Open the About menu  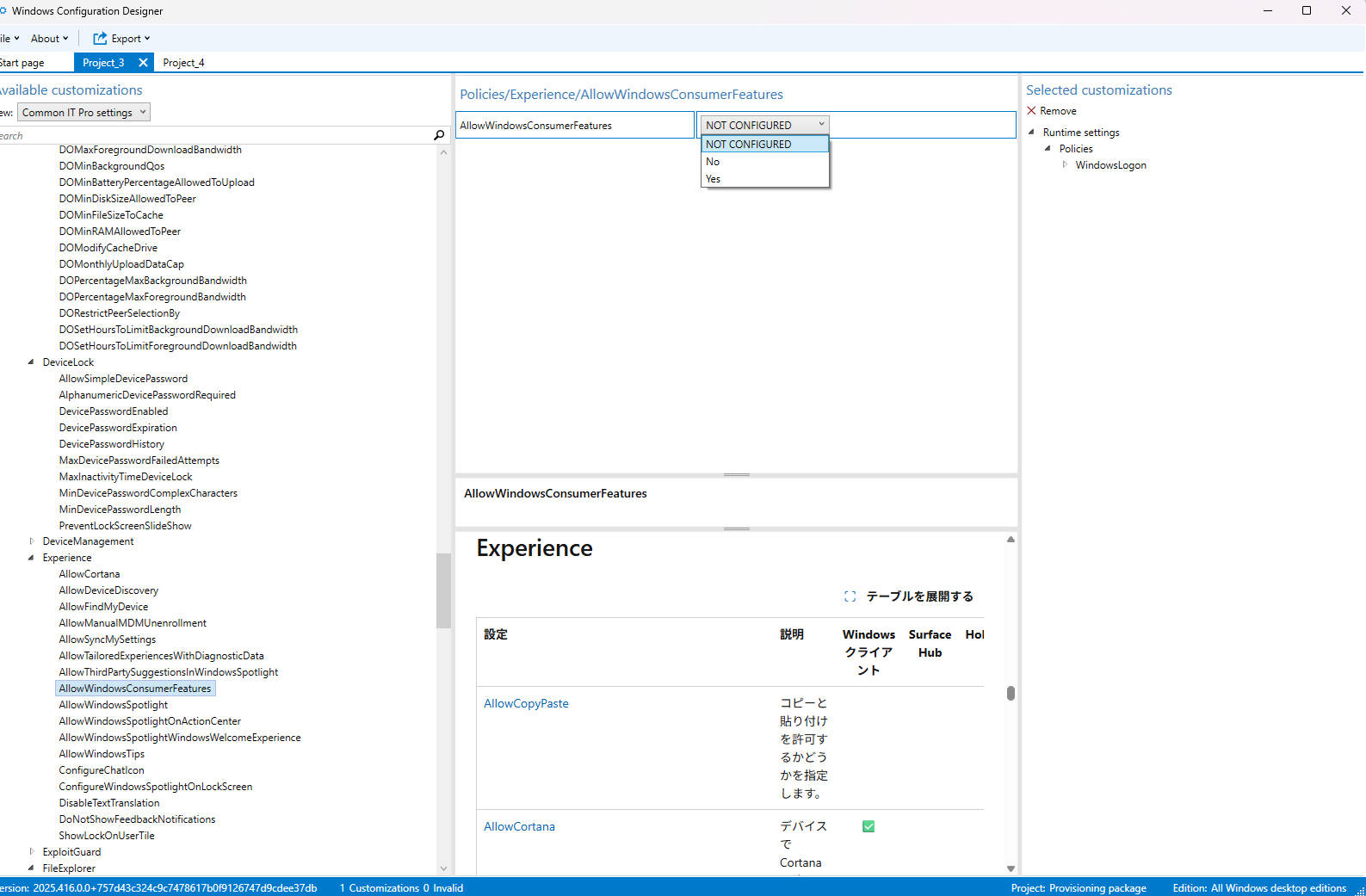49,39
